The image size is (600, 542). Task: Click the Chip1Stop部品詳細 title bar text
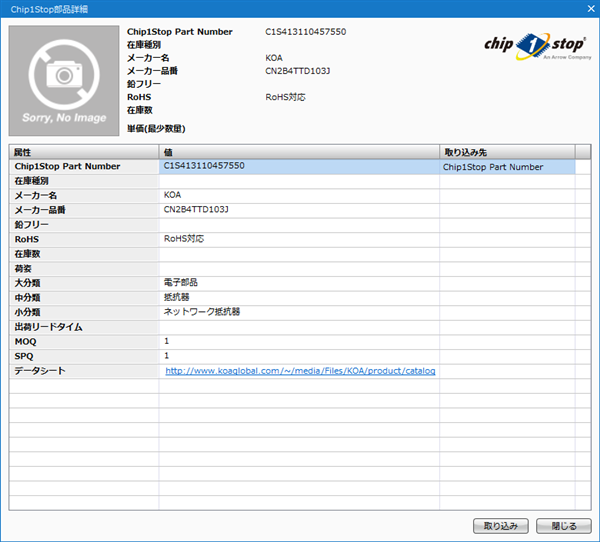point(49,9)
